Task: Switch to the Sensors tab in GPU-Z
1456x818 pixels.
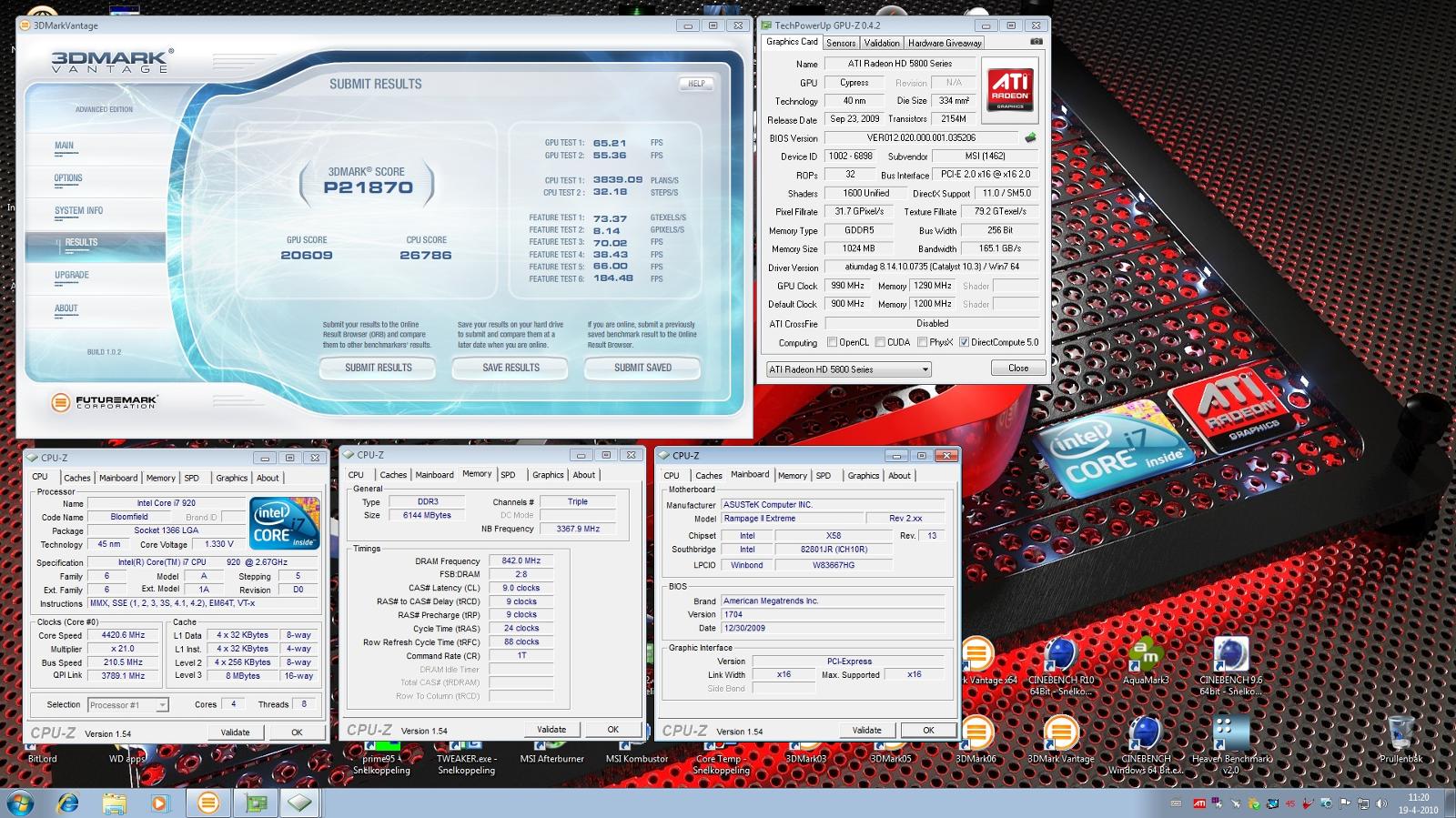Action: click(841, 43)
